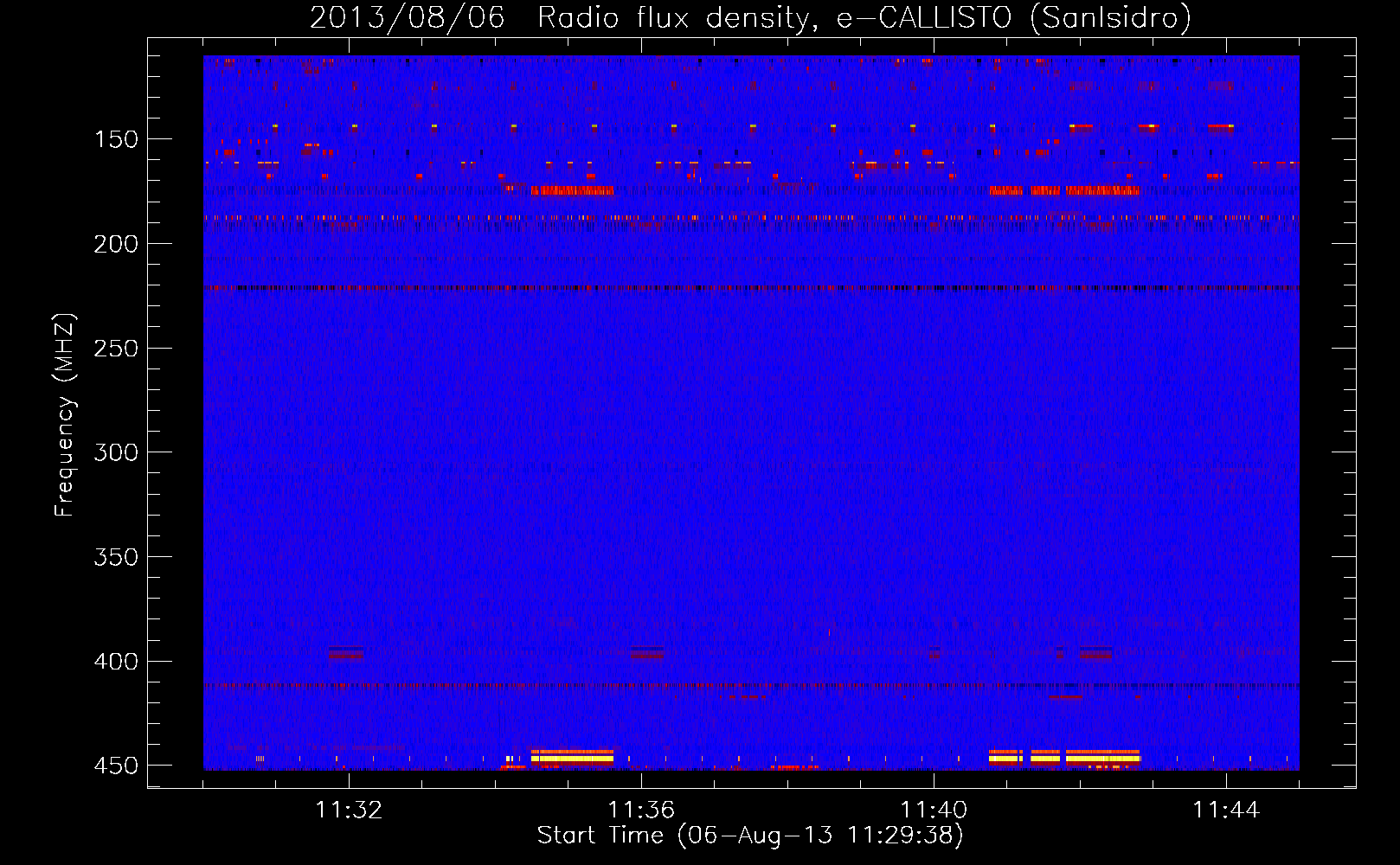Click the 'Frequency (MHZ)' axis label

click(x=65, y=414)
